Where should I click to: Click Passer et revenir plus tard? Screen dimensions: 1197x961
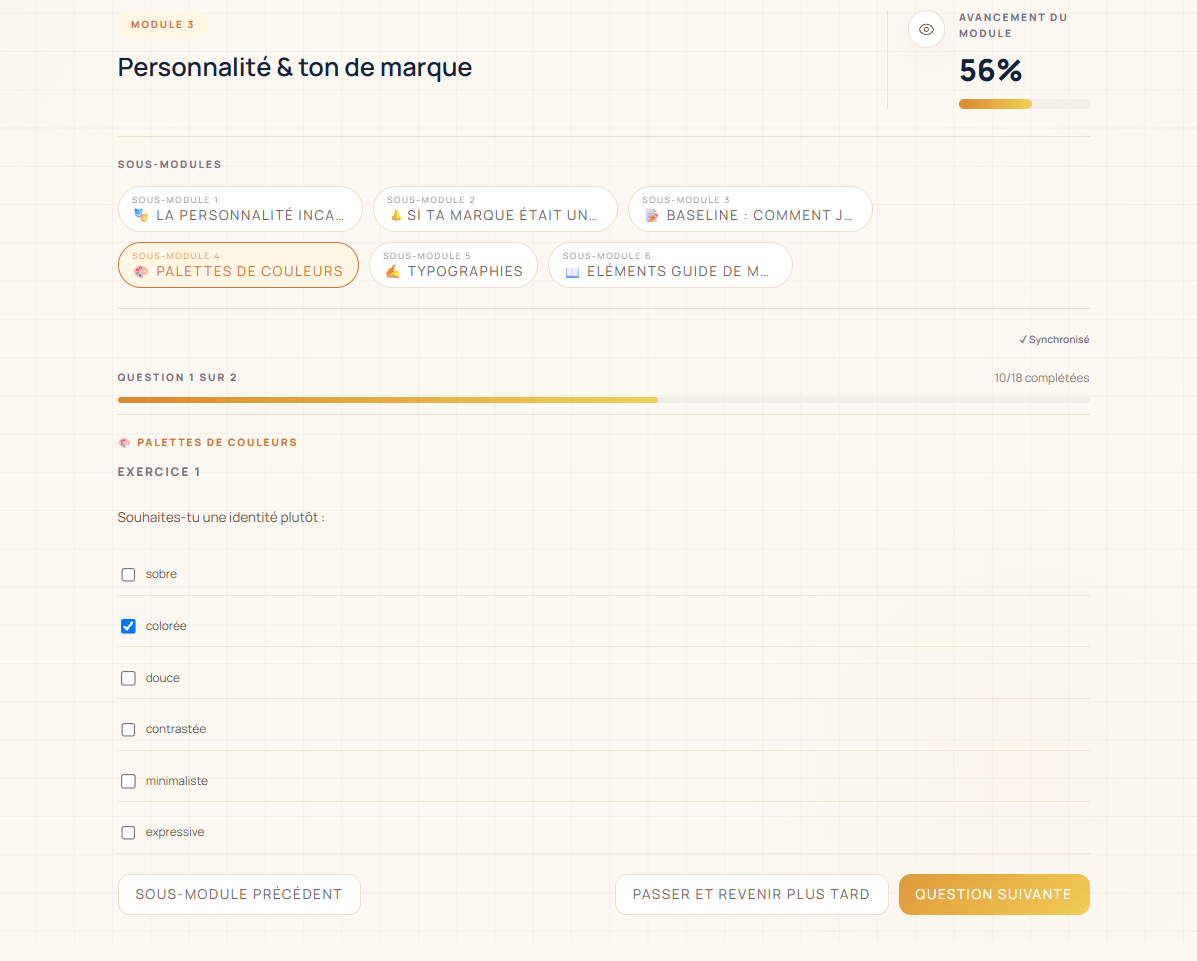[x=751, y=894]
